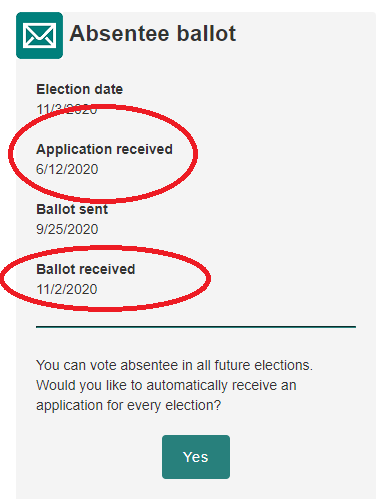Click the Ballot received label
The width and height of the screenshot is (391, 499).
coord(85,269)
